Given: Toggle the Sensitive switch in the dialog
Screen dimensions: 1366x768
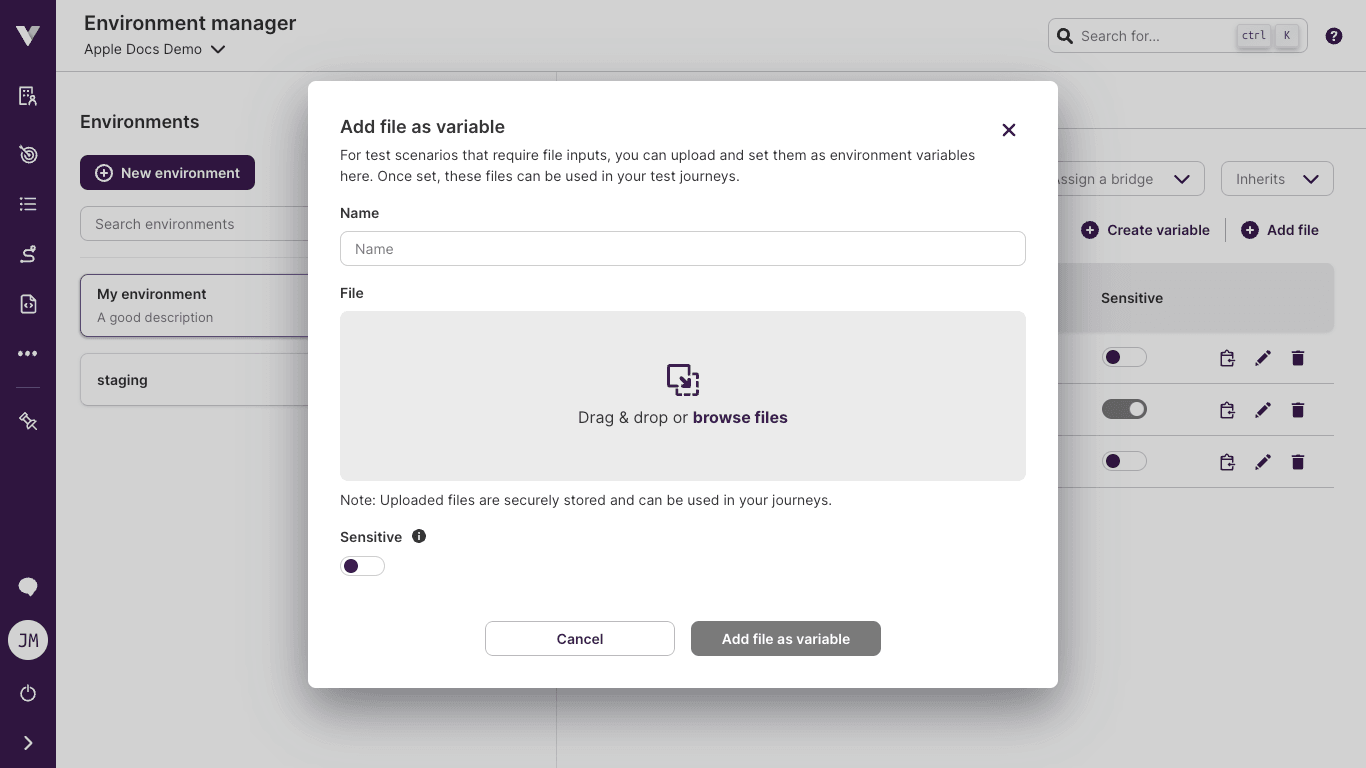Looking at the screenshot, I should pyautogui.click(x=362, y=566).
